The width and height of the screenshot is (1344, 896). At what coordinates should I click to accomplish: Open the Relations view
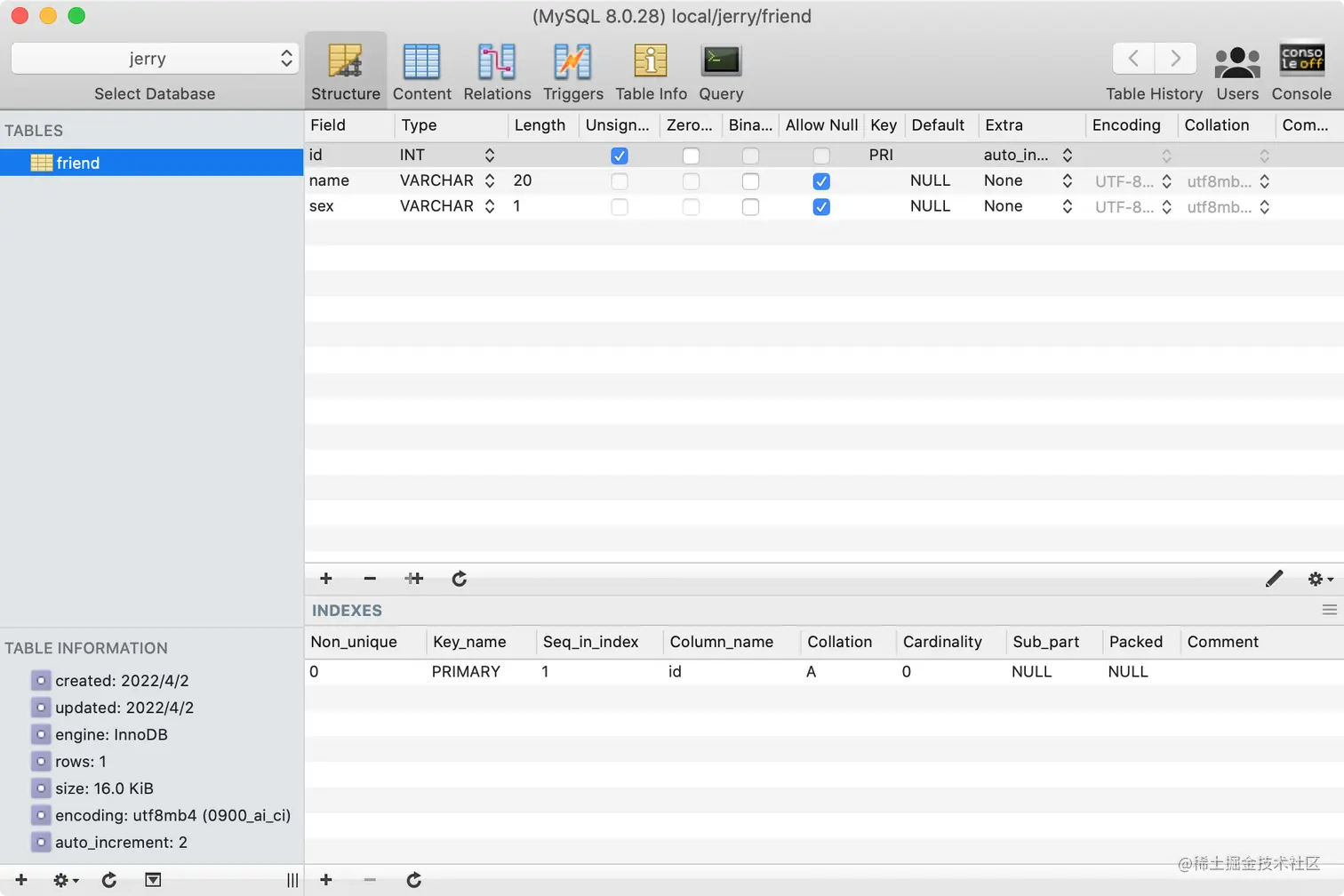(x=497, y=72)
